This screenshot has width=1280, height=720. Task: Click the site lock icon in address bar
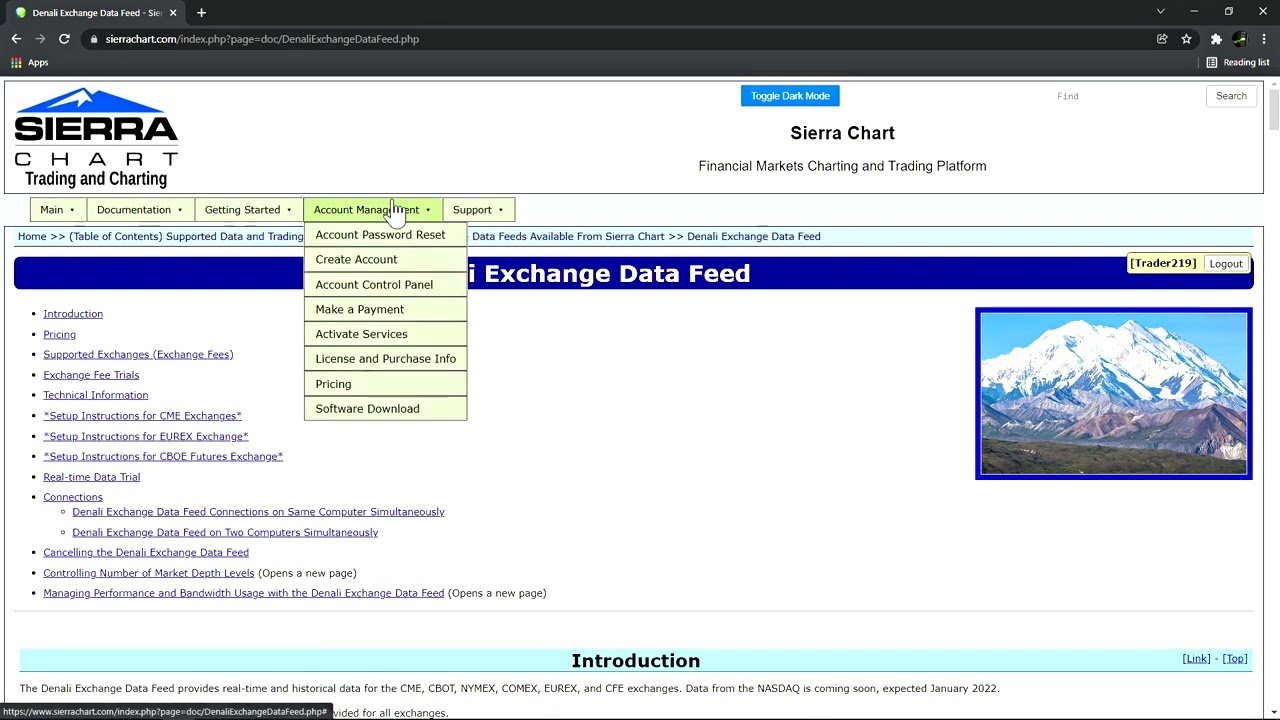[x=93, y=39]
